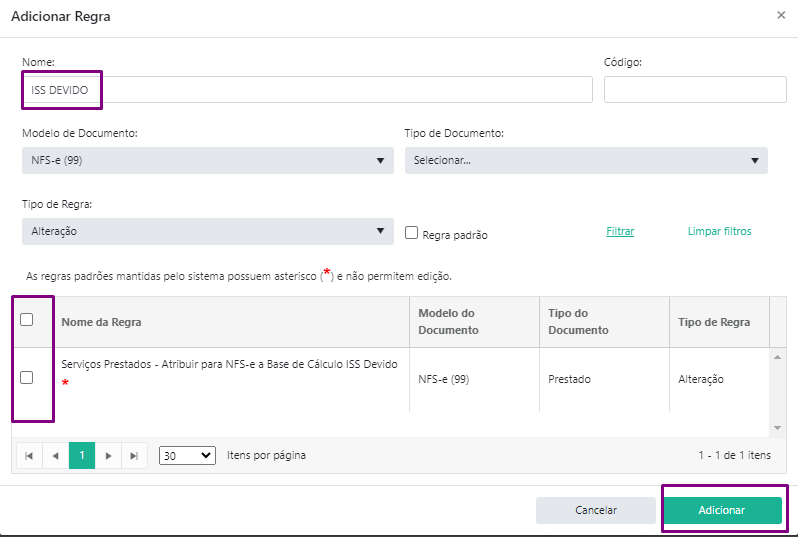Go to previous page arrow
The image size is (798, 537).
pos(55,456)
